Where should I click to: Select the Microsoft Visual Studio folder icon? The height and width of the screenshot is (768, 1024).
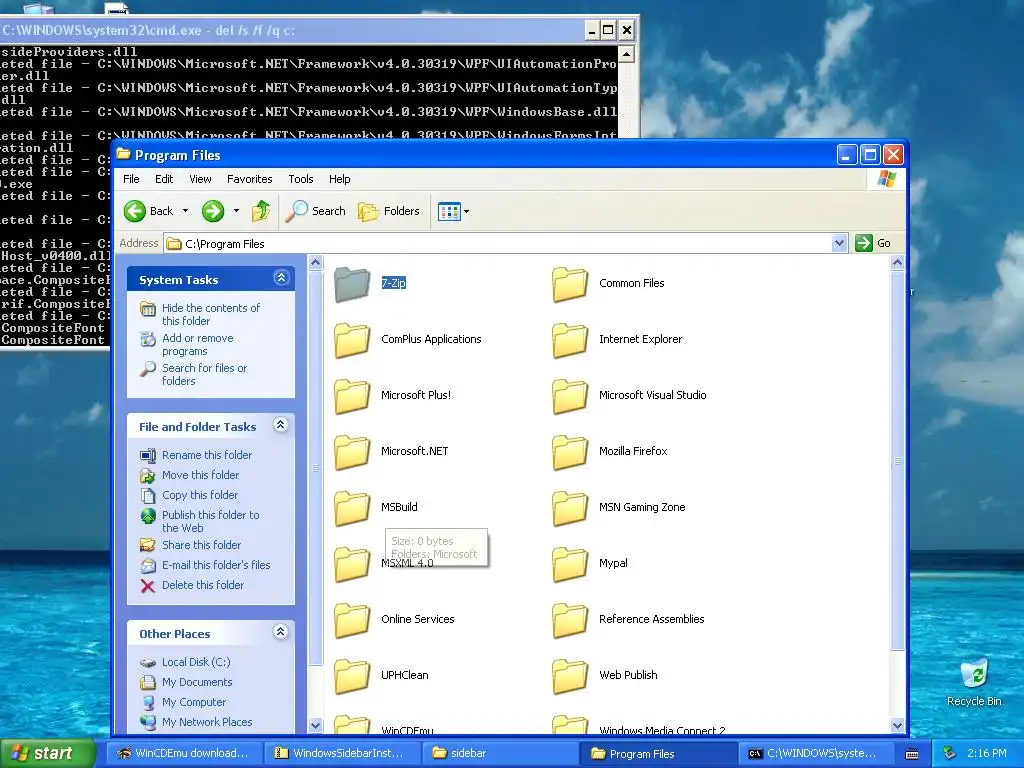coord(570,396)
